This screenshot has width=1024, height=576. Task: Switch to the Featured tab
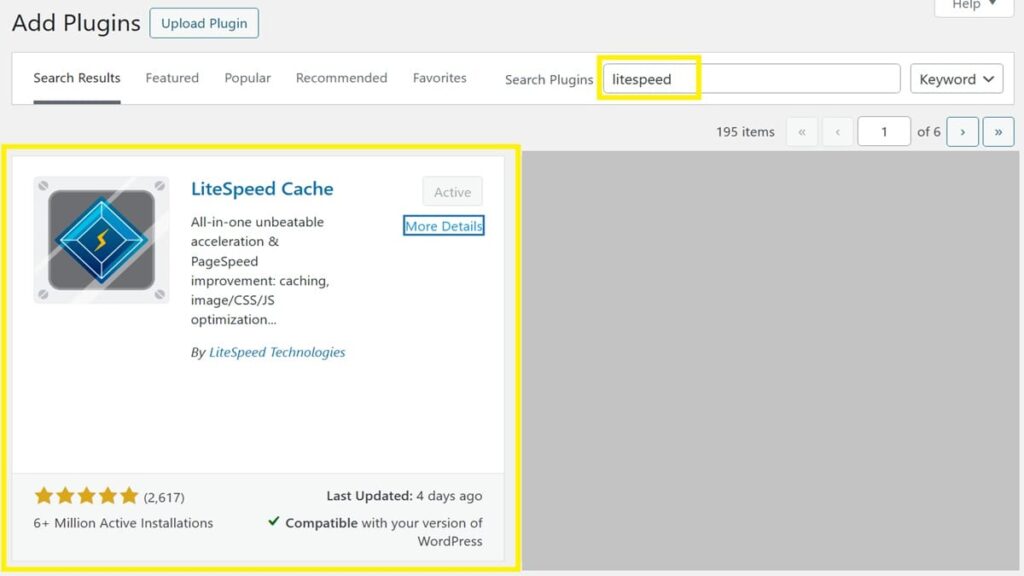172,78
